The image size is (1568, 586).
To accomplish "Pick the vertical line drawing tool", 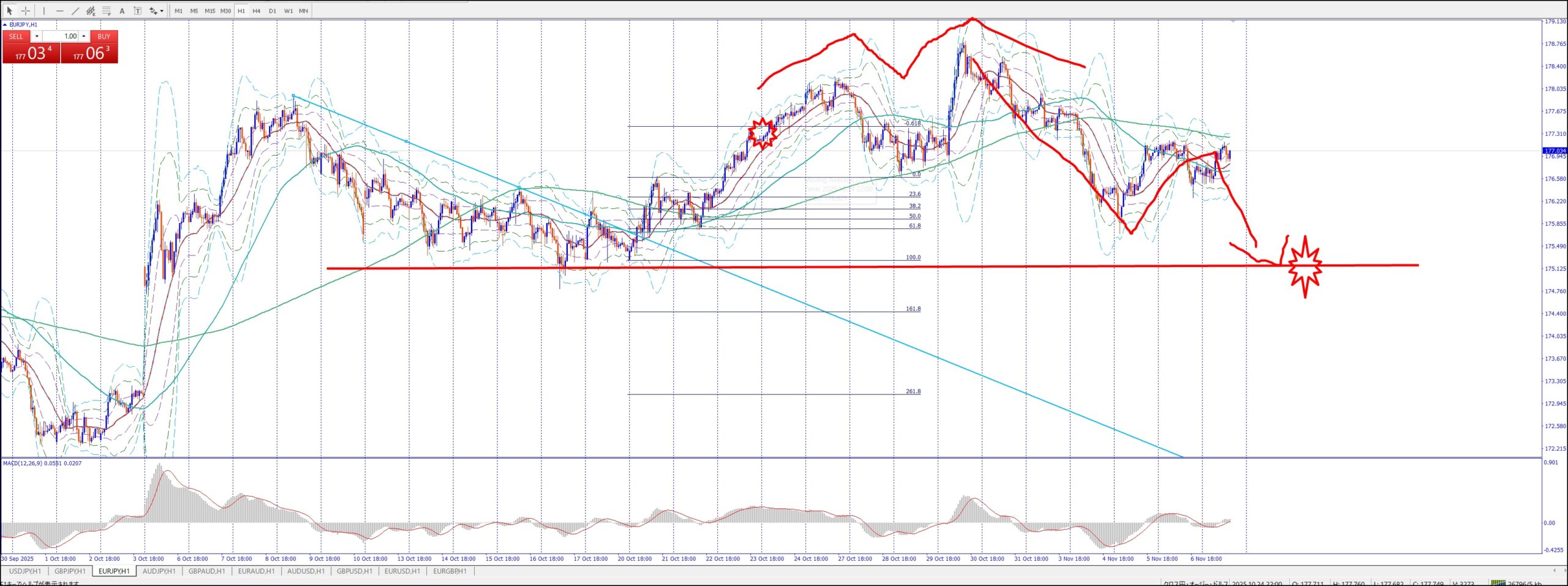I will coord(44,10).
